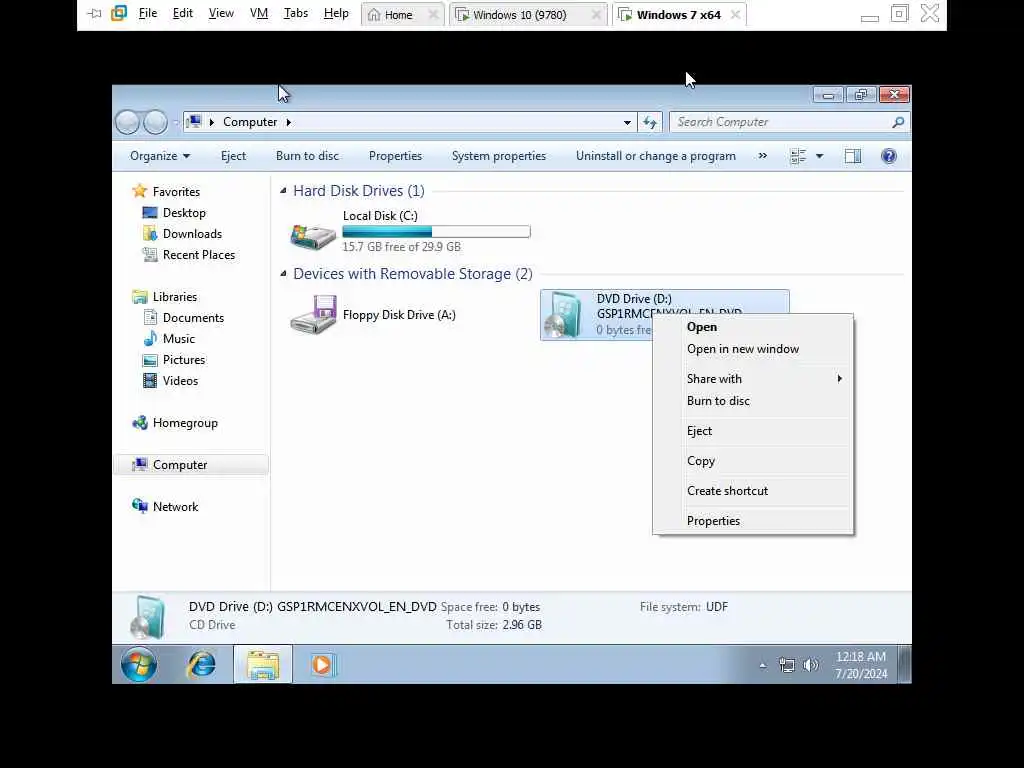1024x768 pixels.
Task: Select the Floppy Disk Drive (A:) icon
Action: click(x=313, y=315)
